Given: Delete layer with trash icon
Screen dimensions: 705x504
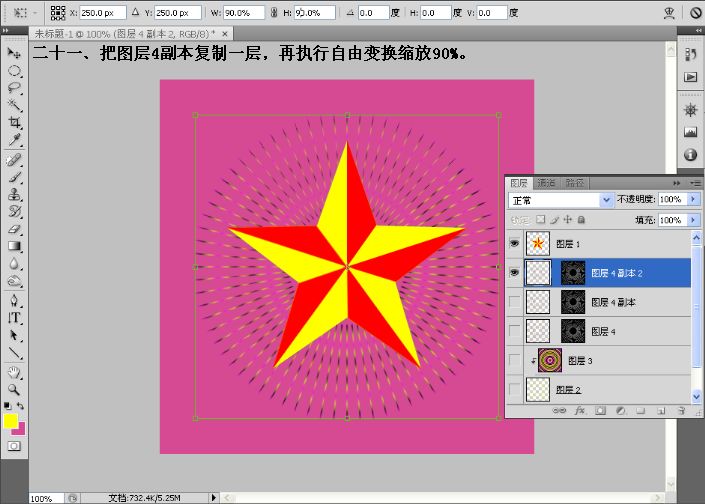Looking at the screenshot, I should pyautogui.click(x=681, y=410).
